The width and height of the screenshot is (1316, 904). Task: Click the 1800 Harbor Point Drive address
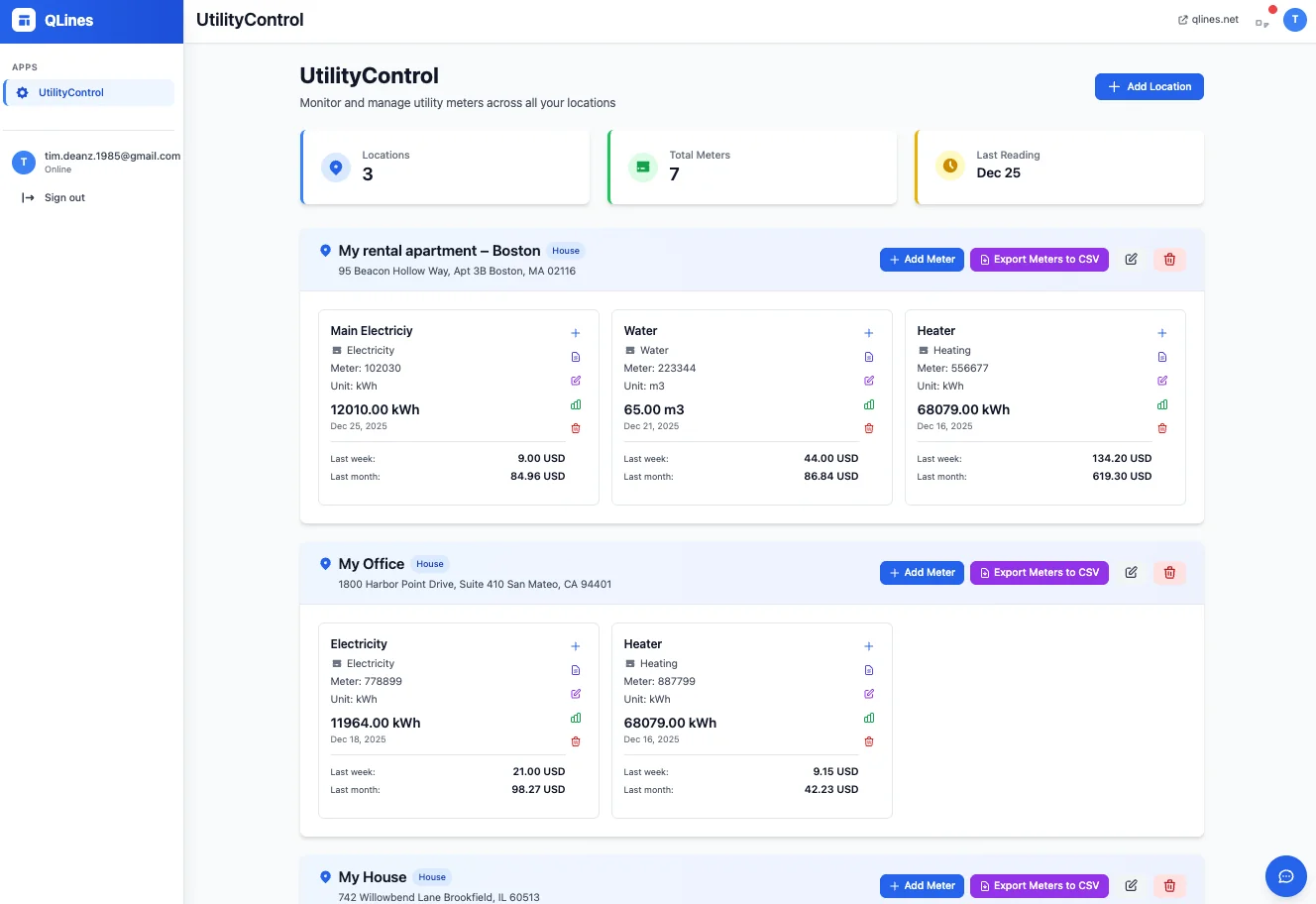click(x=475, y=584)
